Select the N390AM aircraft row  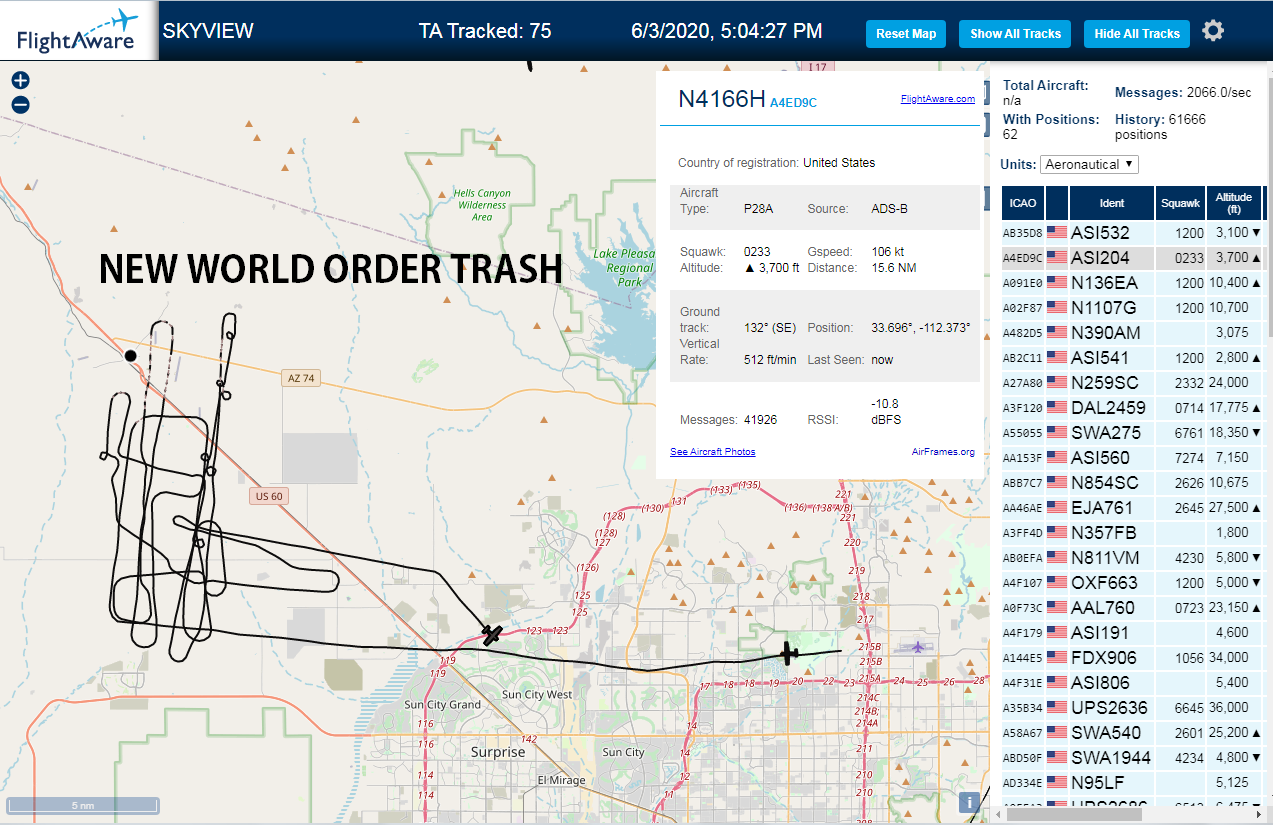coord(1134,333)
